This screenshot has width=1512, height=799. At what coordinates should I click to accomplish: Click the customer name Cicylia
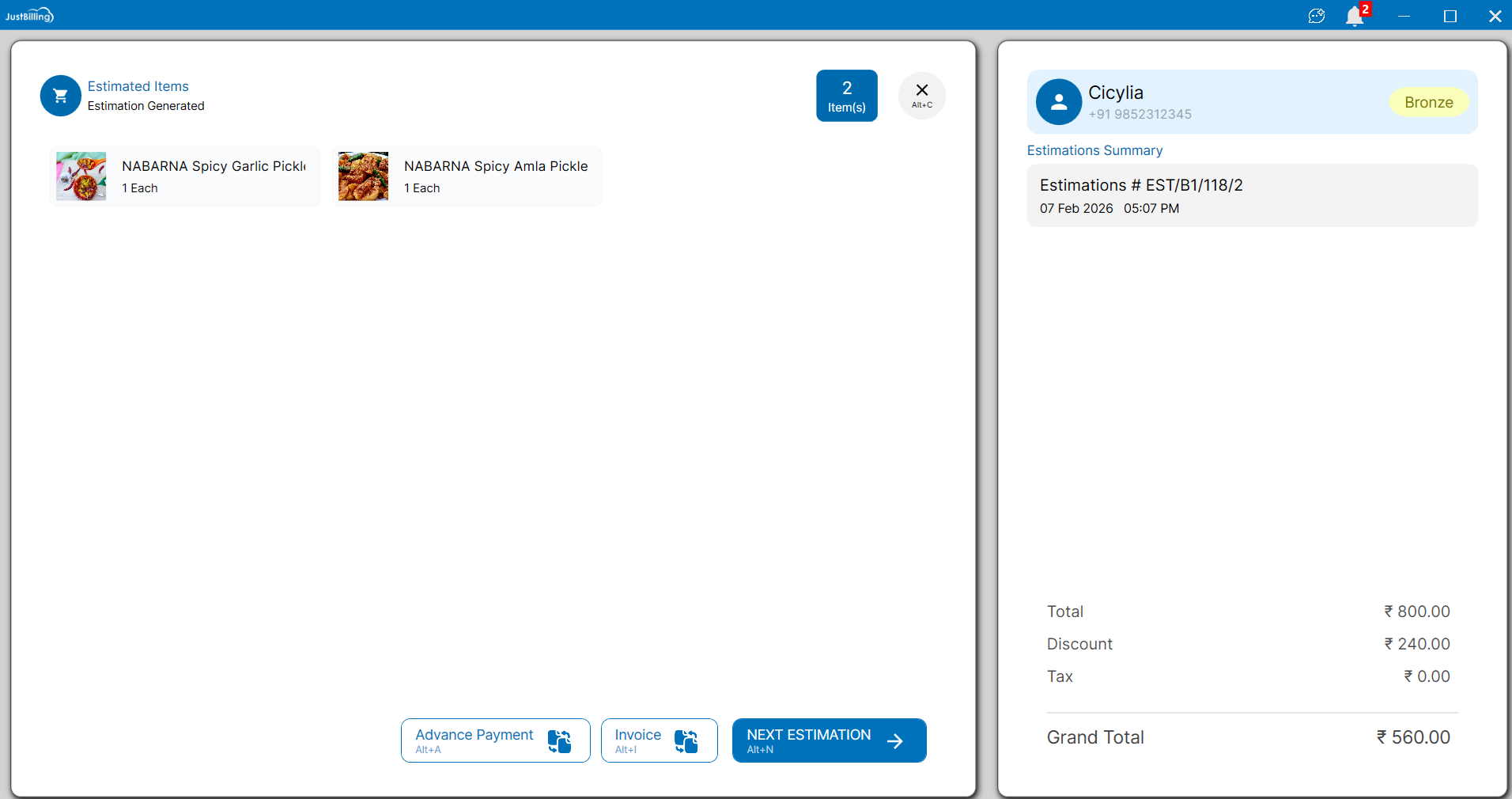[x=1115, y=93]
